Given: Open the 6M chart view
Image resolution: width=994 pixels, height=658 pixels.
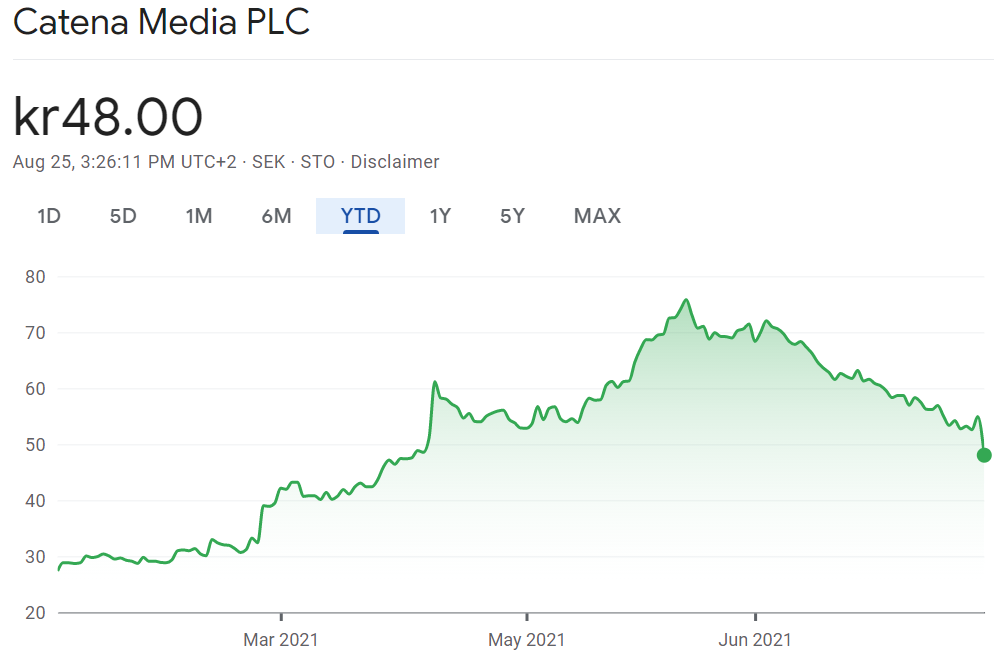Looking at the screenshot, I should (276, 216).
